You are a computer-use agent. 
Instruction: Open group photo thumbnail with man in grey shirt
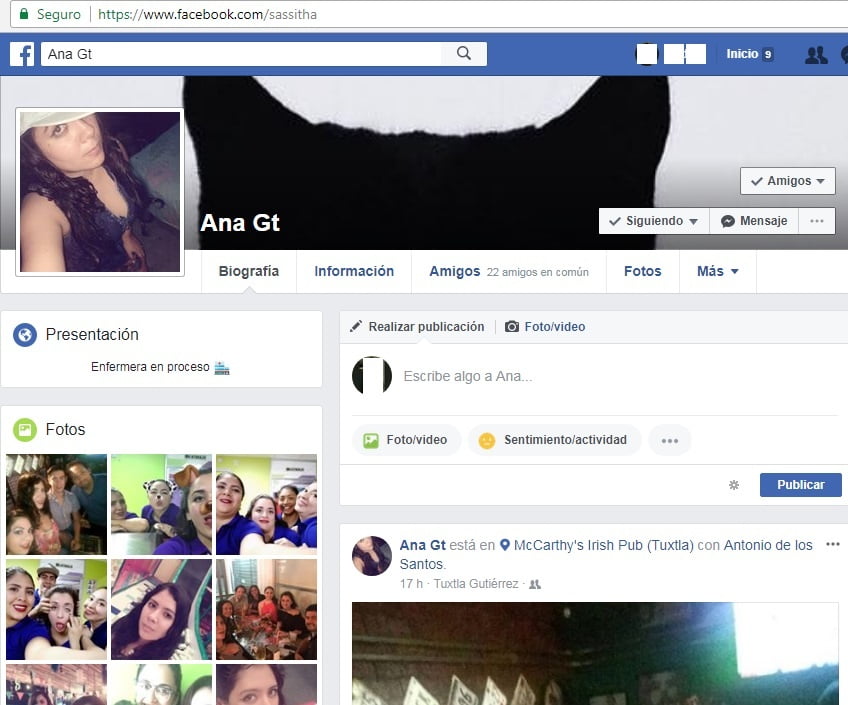(x=56, y=504)
